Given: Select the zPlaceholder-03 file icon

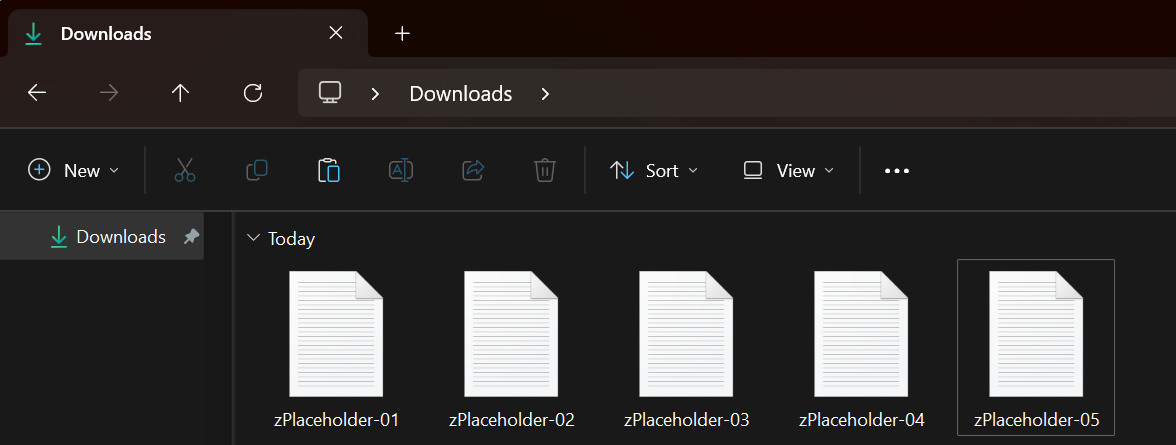Looking at the screenshot, I should pyautogui.click(x=686, y=334).
